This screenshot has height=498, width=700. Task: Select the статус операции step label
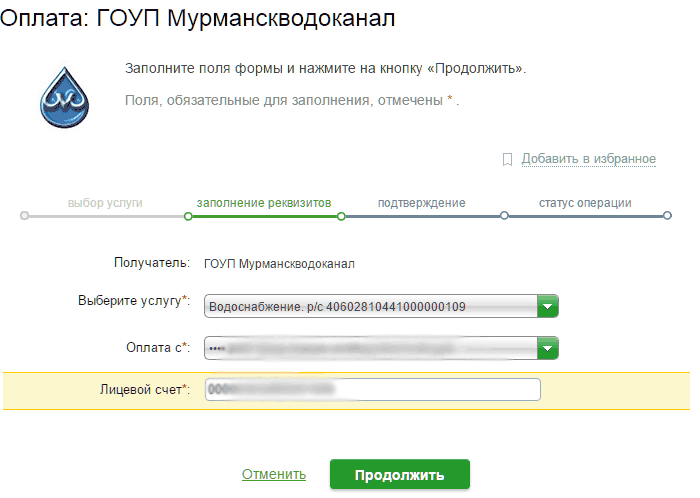point(585,203)
